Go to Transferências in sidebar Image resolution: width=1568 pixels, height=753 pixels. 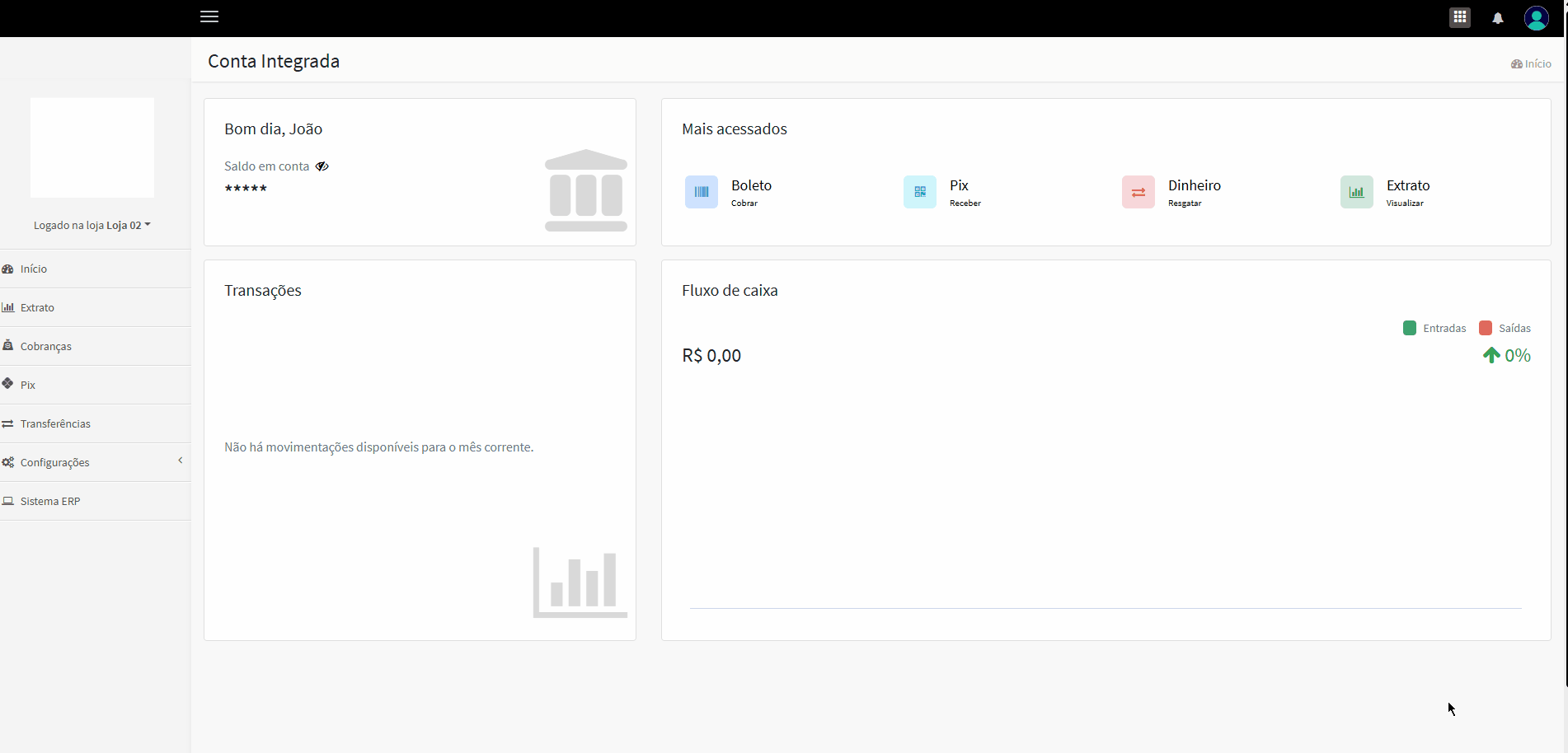[55, 423]
